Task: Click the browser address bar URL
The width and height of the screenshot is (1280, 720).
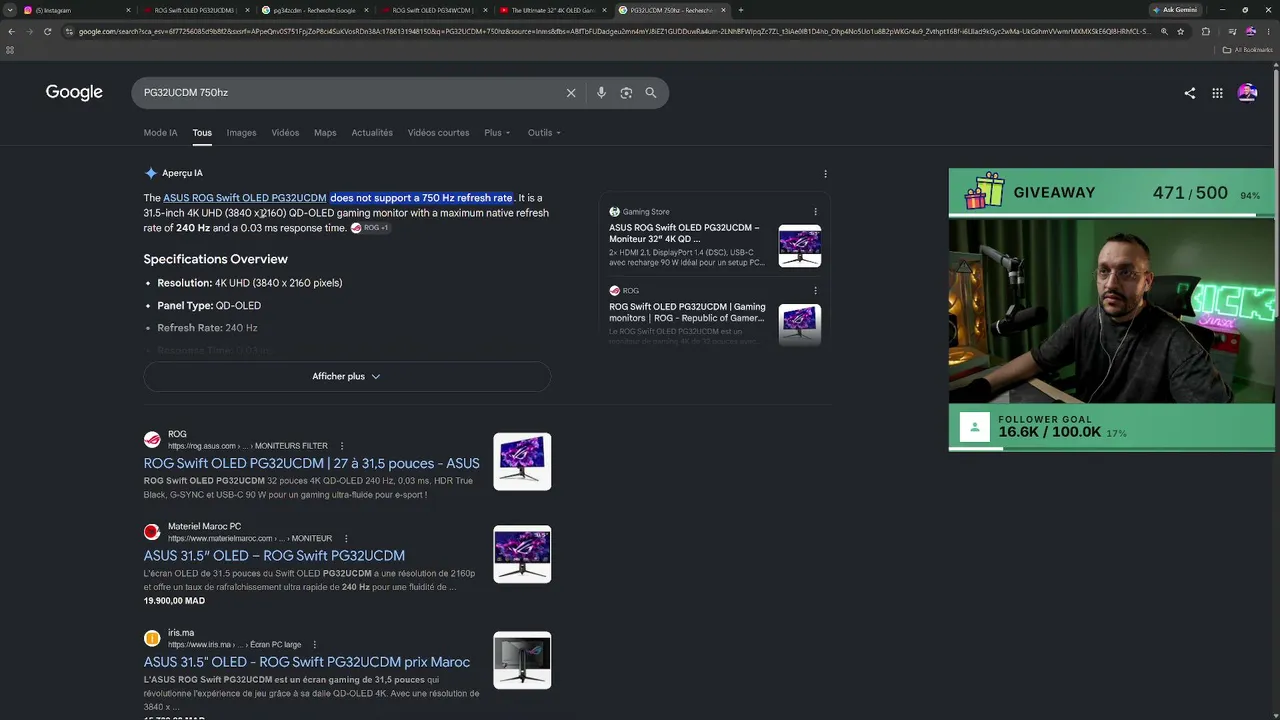Action: pyautogui.click(x=614, y=31)
